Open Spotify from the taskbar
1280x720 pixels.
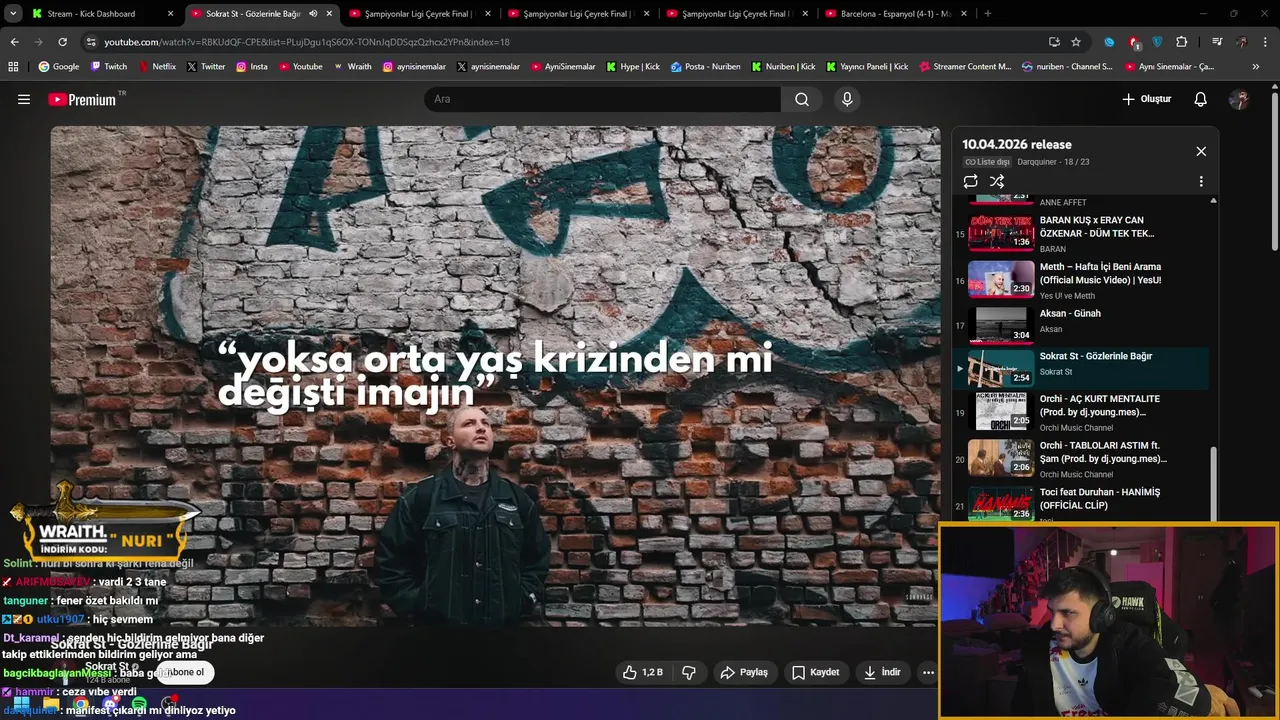[x=139, y=704]
